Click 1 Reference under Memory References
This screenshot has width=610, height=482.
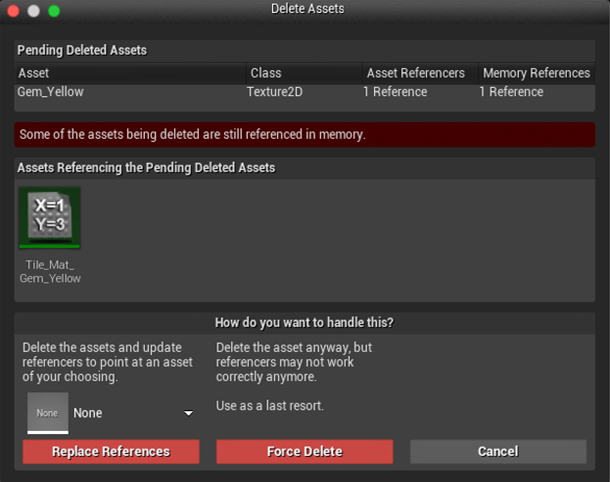click(x=511, y=92)
